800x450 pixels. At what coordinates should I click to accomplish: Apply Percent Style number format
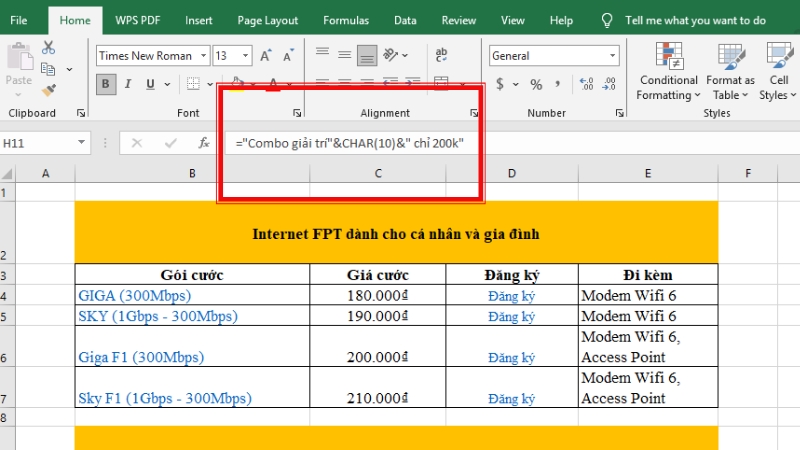pyautogui.click(x=536, y=84)
